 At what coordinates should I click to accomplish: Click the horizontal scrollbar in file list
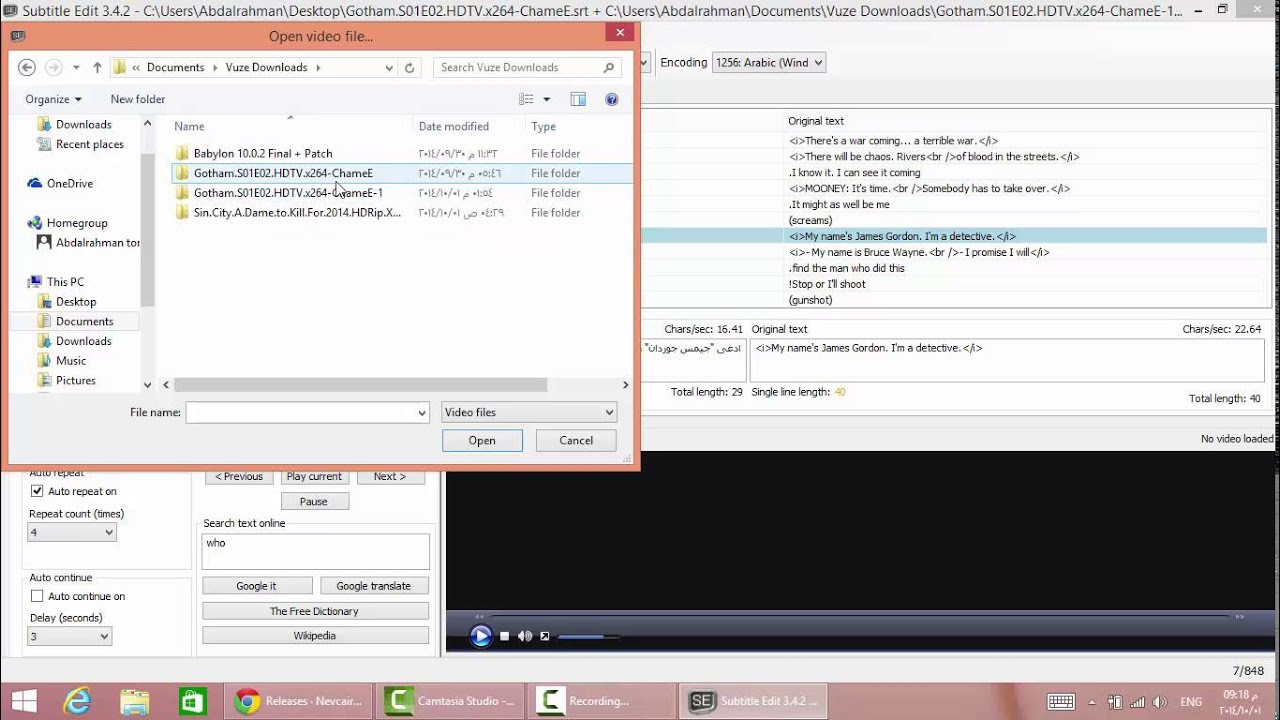click(360, 384)
